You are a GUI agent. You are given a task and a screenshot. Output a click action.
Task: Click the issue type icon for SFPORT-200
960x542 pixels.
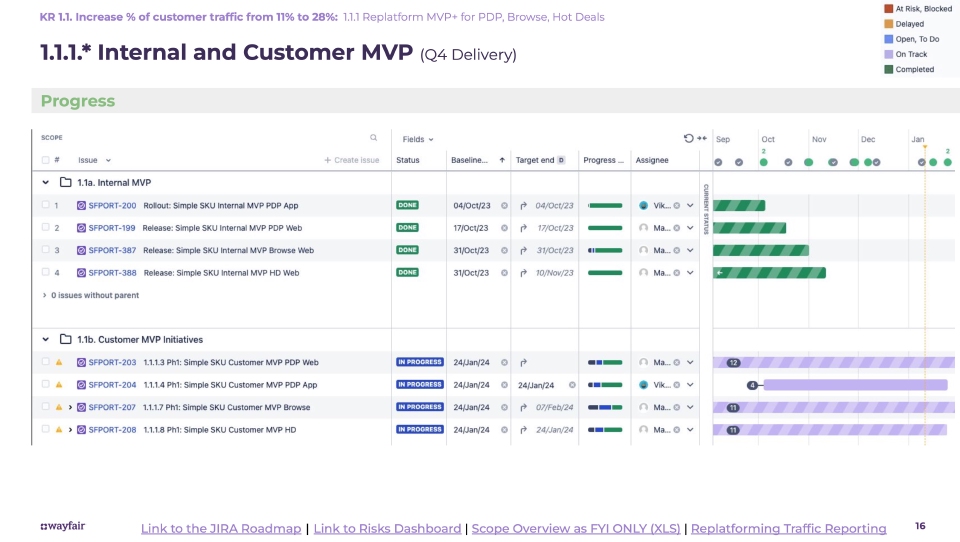(x=81, y=206)
